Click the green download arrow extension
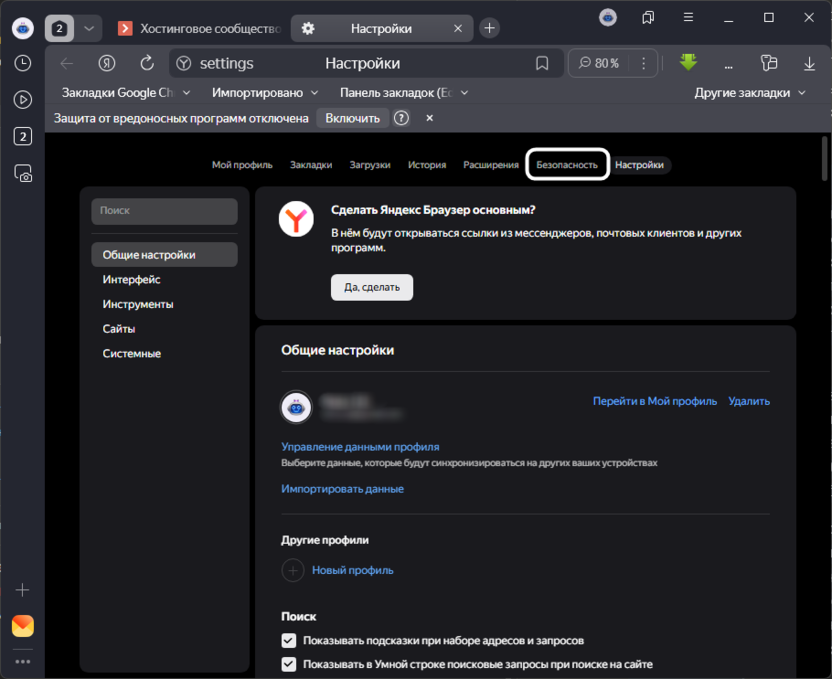Viewport: 832px width, 679px height. [x=688, y=63]
